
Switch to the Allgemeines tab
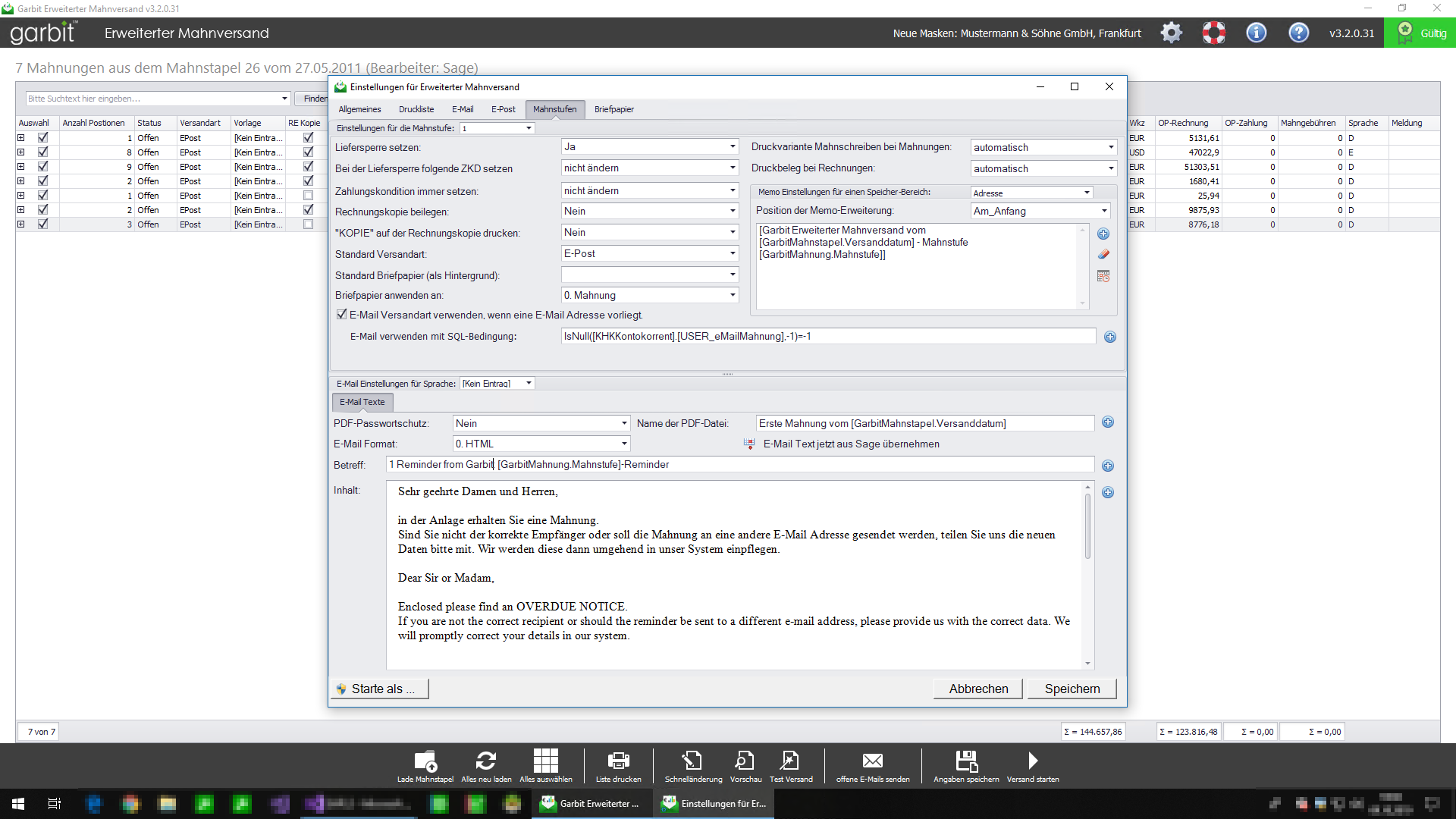359,109
